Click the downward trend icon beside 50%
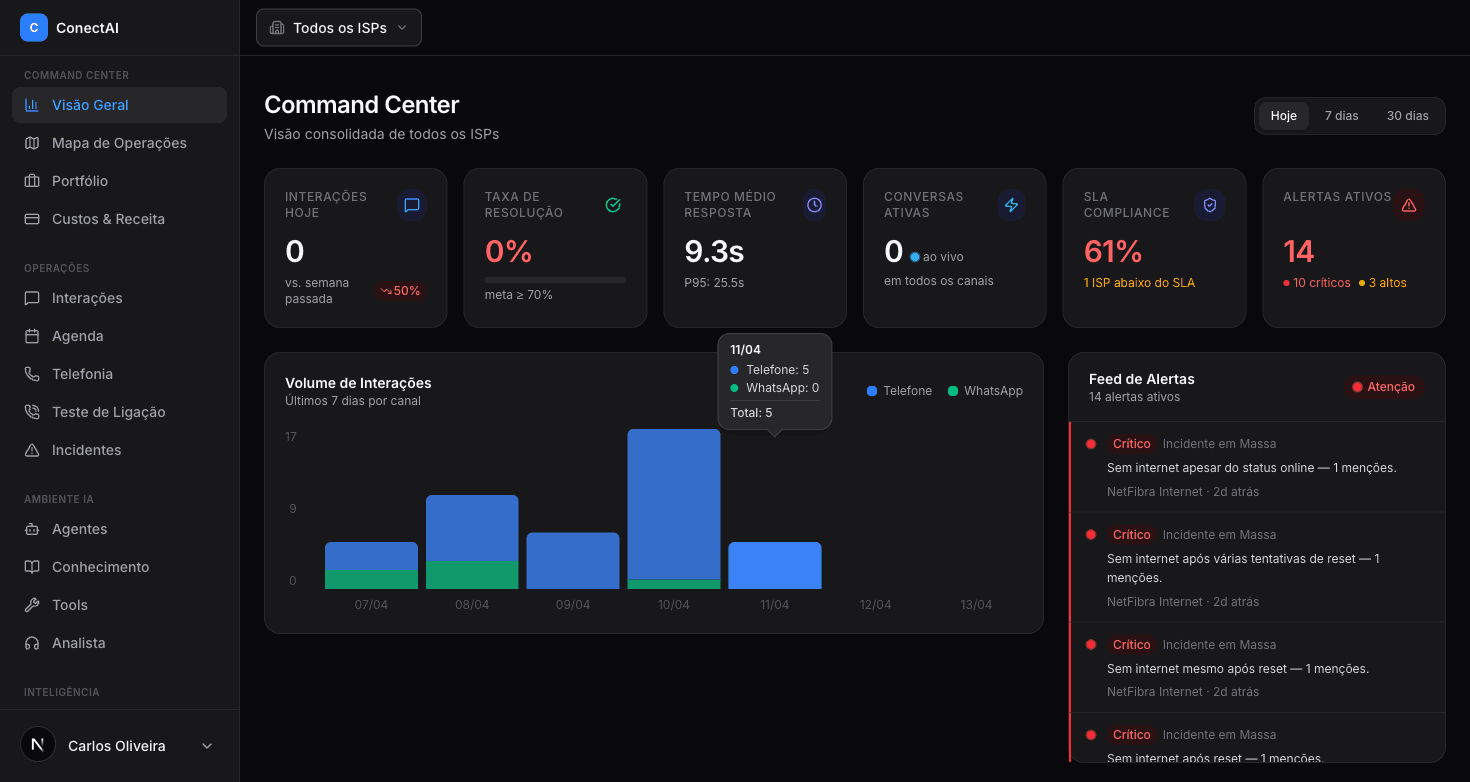Image resolution: width=1470 pixels, height=782 pixels. 386,291
